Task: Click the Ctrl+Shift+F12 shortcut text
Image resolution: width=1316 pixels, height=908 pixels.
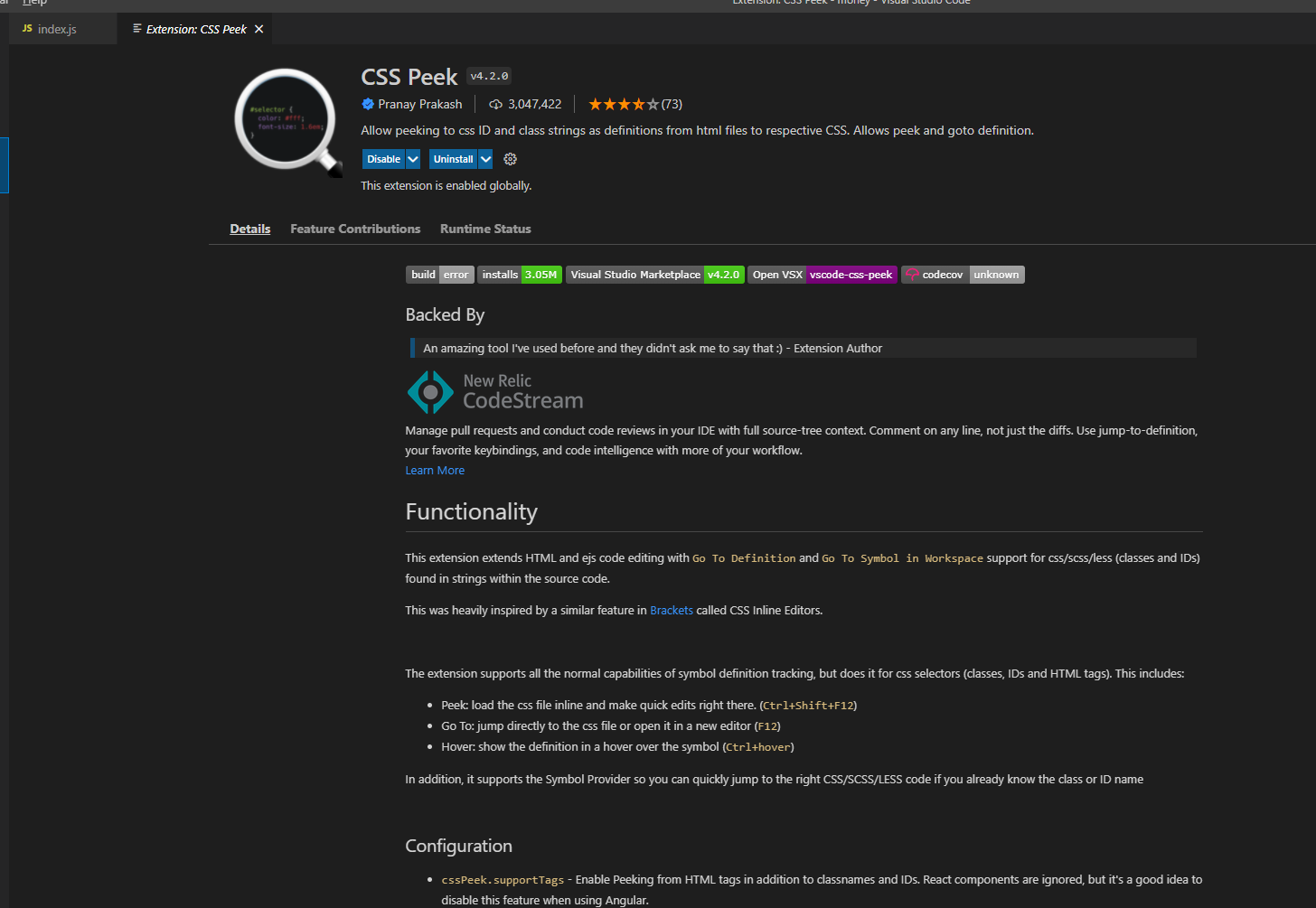Action: pos(808,706)
